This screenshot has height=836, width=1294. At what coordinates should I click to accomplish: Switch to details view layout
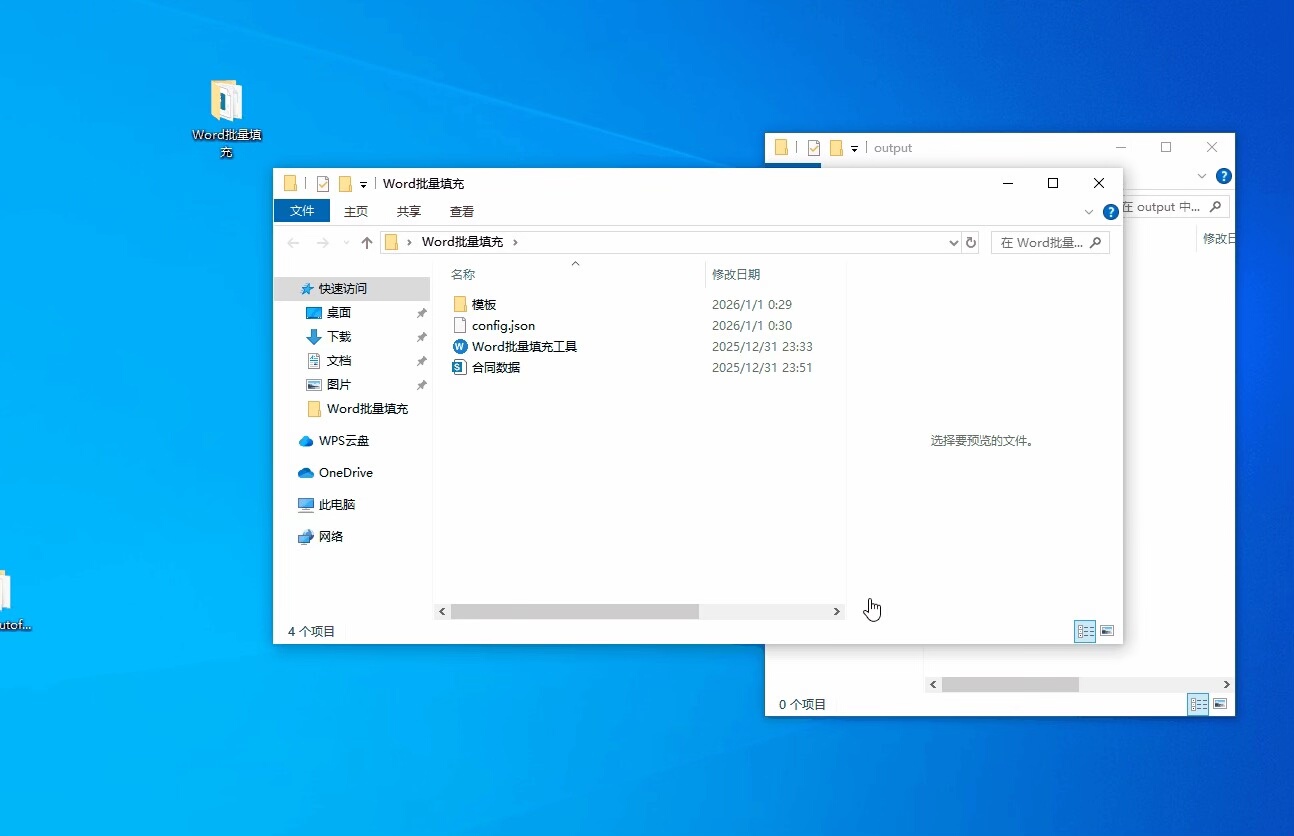coord(1085,631)
